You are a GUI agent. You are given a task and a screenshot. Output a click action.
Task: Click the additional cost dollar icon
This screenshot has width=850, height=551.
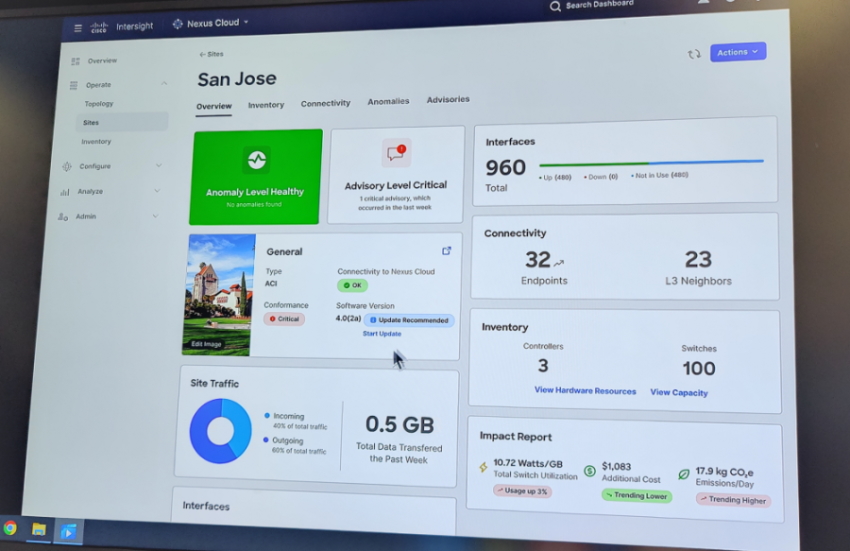pyautogui.click(x=590, y=471)
